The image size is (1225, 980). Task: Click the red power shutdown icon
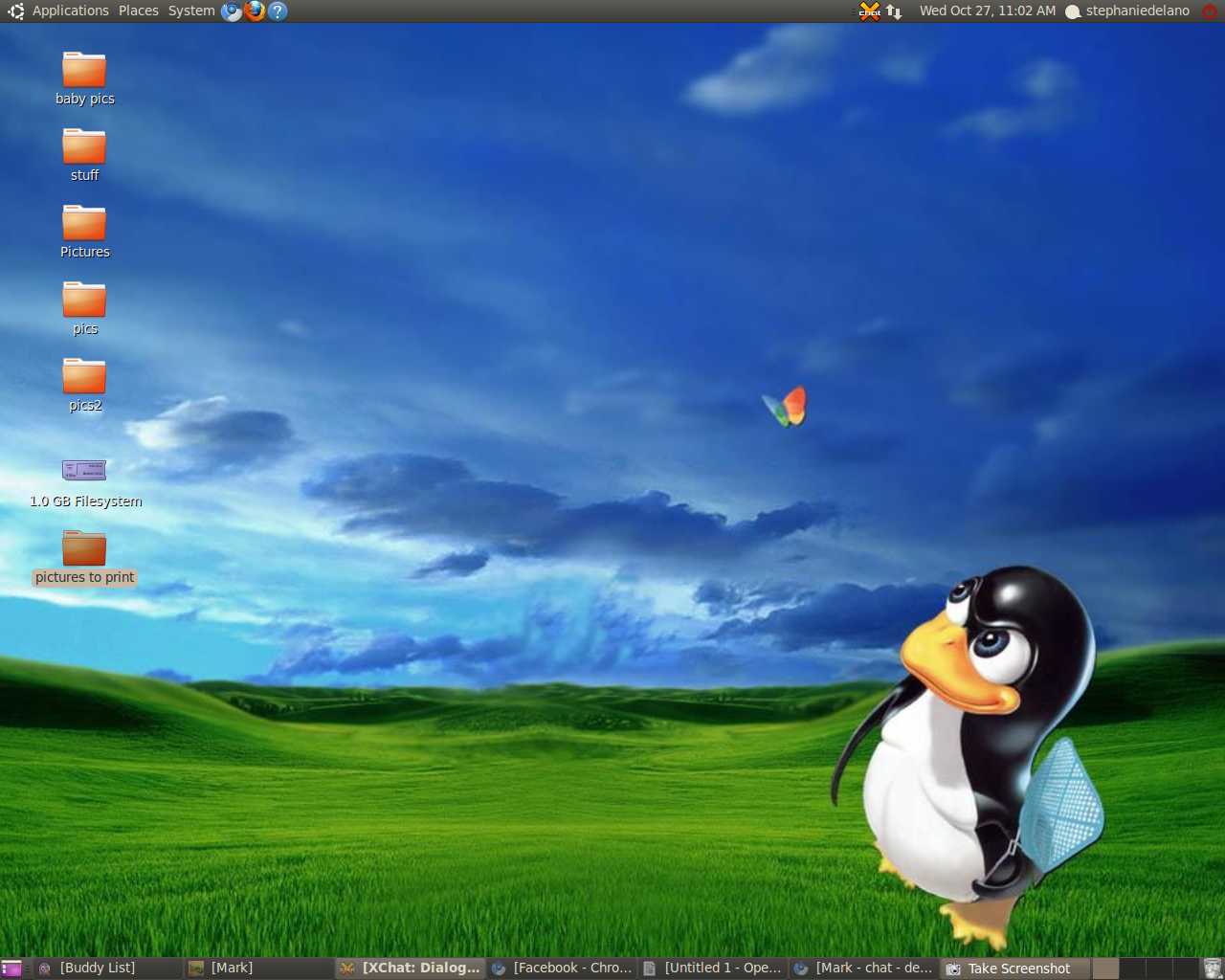pyautogui.click(x=1210, y=11)
